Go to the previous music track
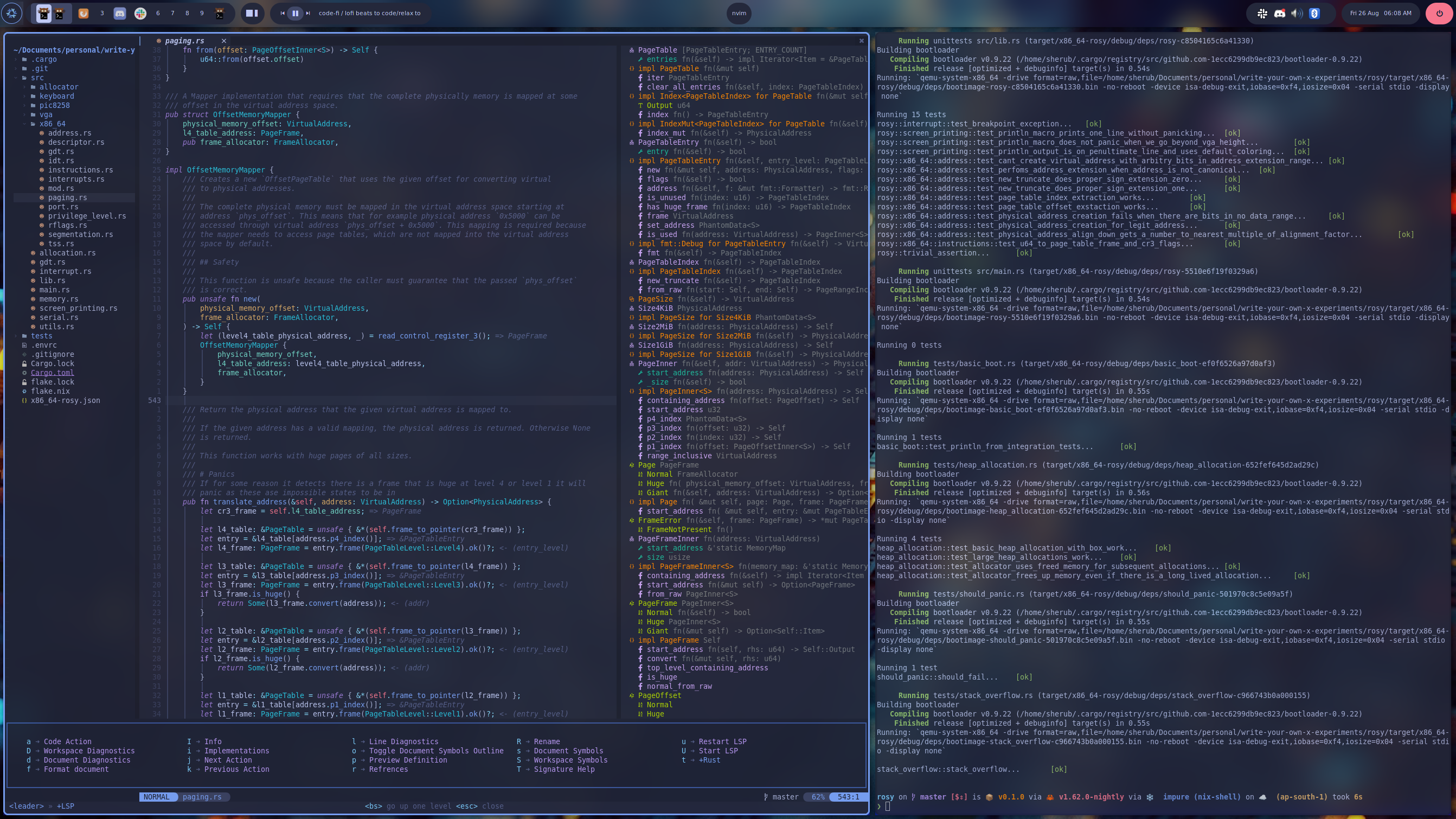The image size is (1456, 819). (283, 13)
